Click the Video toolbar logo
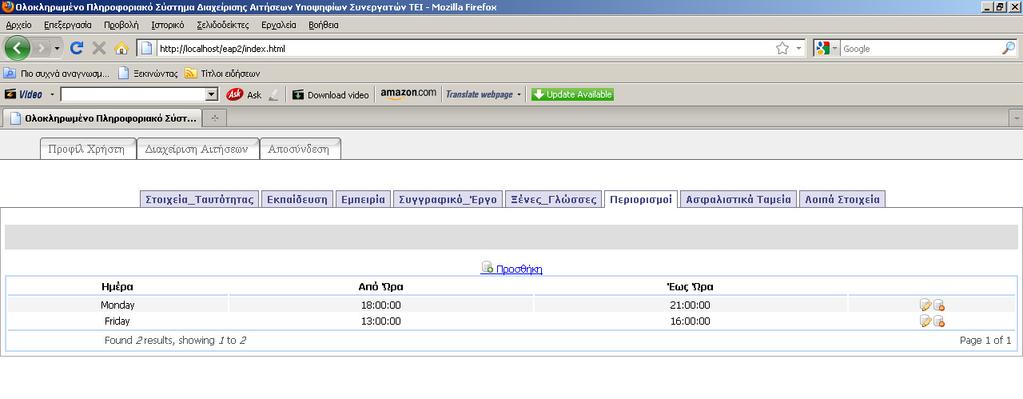The height and width of the screenshot is (399, 1023). pos(23,95)
